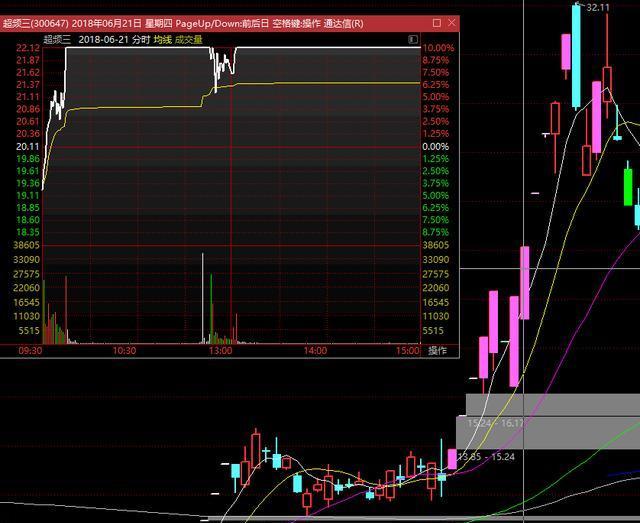Image resolution: width=640 pixels, height=523 pixels.
Task: Click the date 2018-06-21 in chart header
Action: pos(103,40)
